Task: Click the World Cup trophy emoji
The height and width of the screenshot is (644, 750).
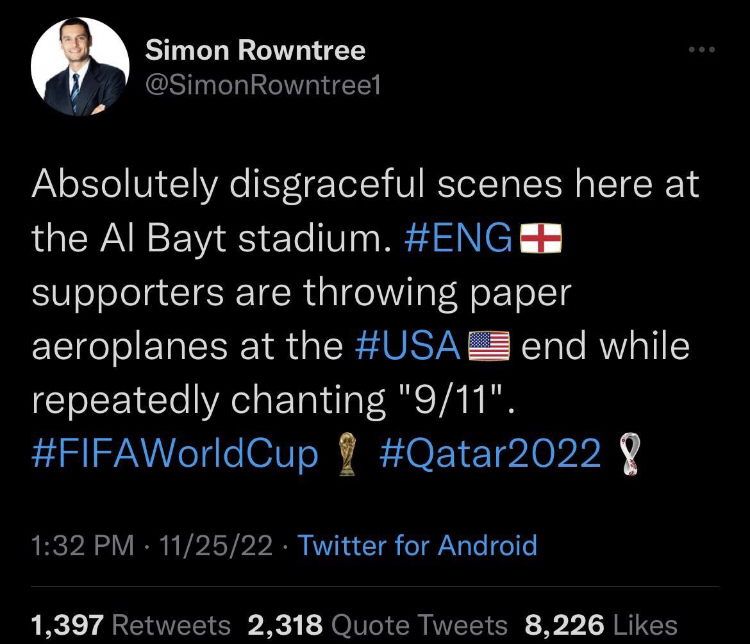Action: [x=348, y=456]
